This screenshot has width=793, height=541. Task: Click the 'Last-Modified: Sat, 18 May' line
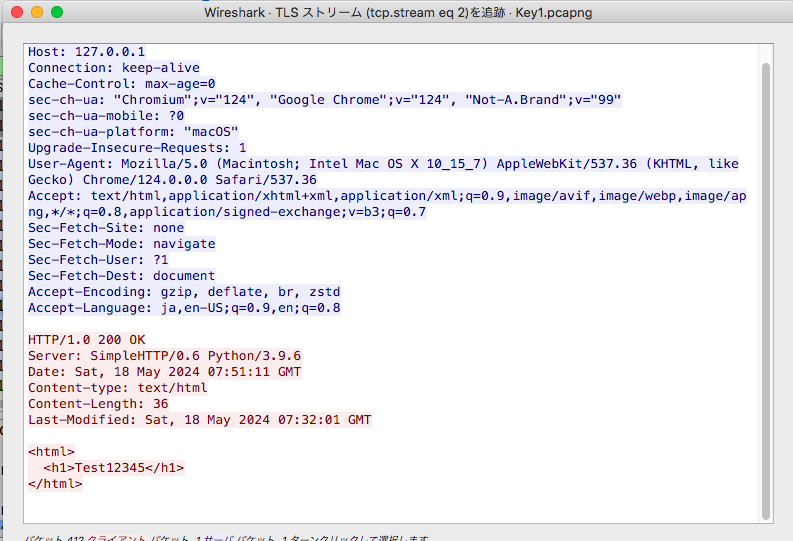200,420
